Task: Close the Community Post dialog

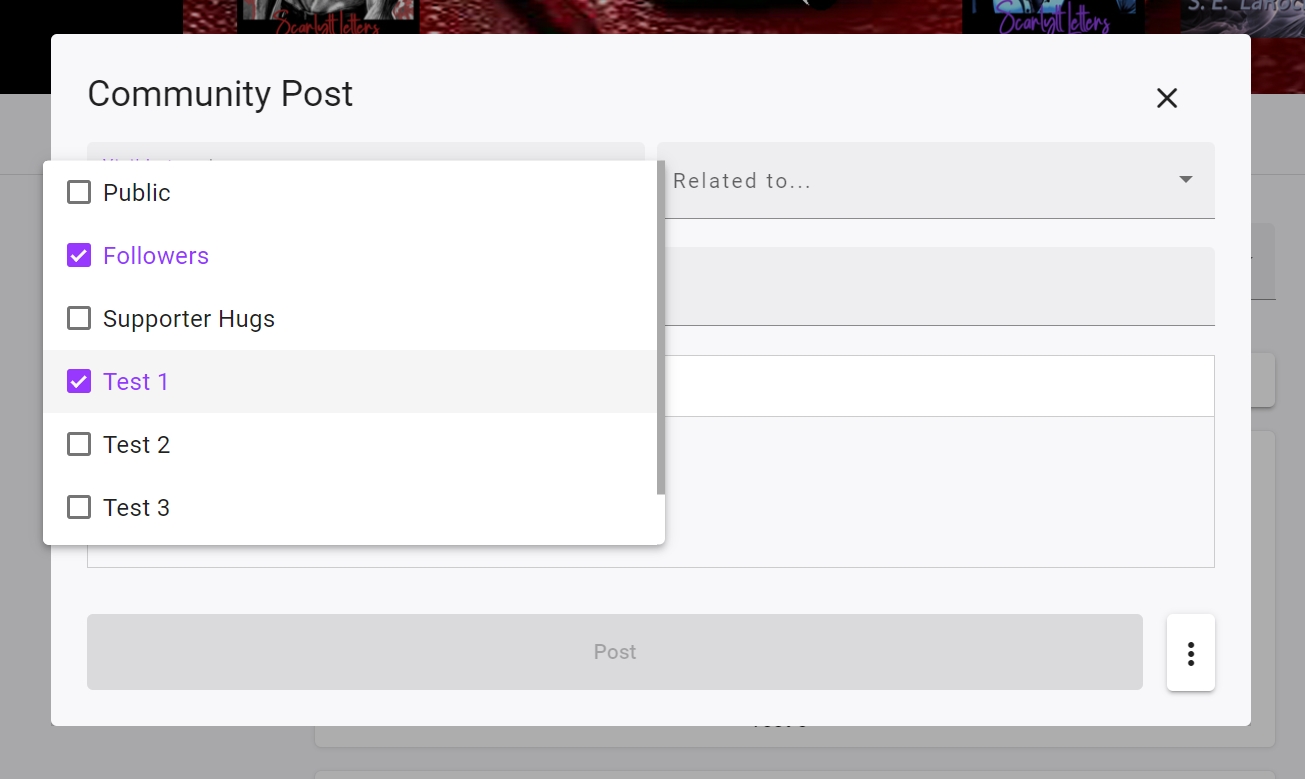Action: tap(1167, 98)
